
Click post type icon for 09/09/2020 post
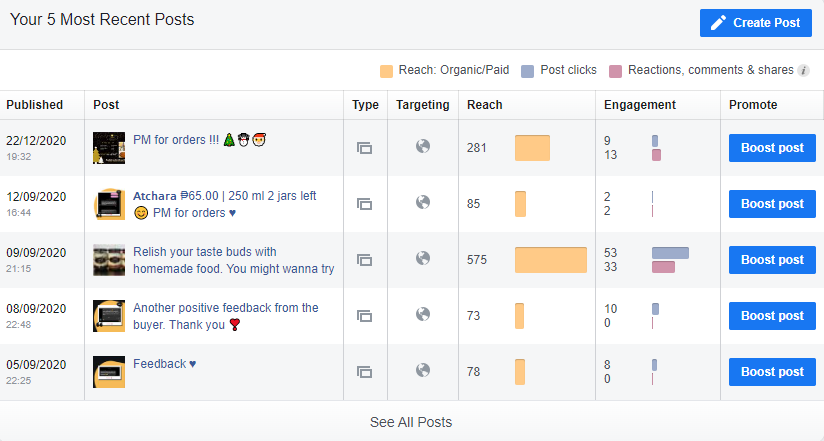pyautogui.click(x=364, y=260)
